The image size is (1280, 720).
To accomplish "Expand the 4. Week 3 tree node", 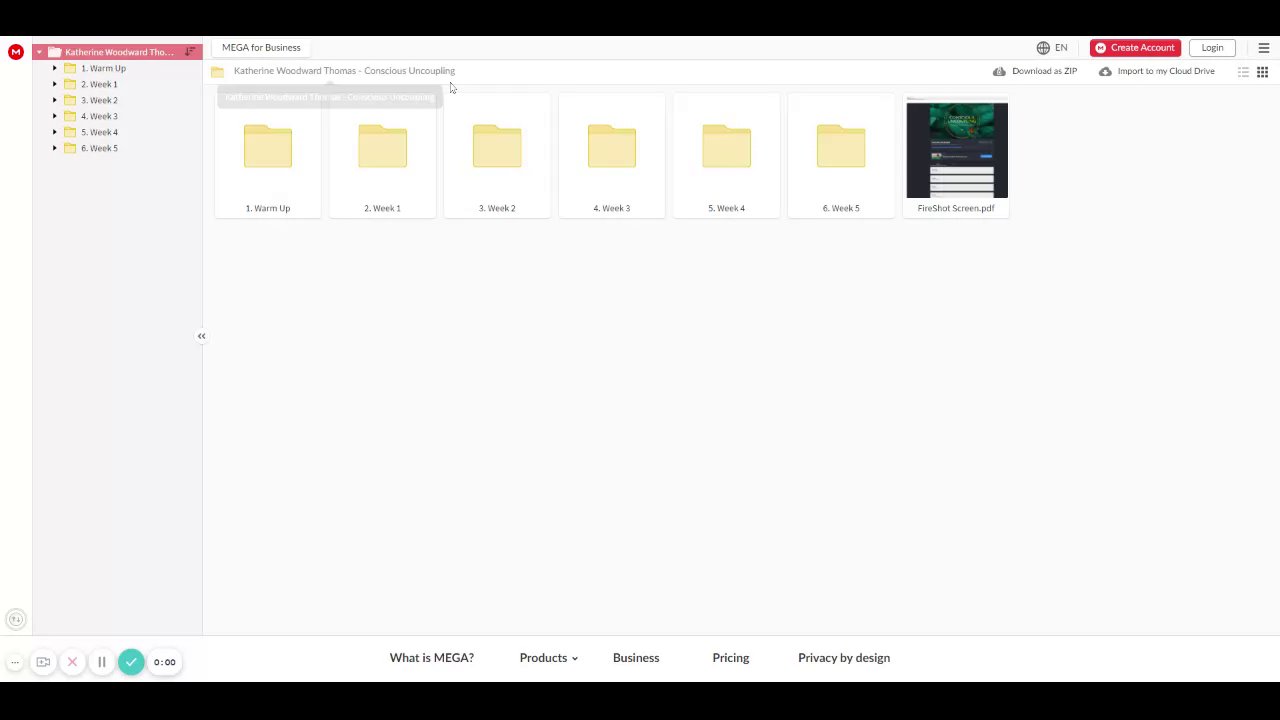I will [55, 116].
